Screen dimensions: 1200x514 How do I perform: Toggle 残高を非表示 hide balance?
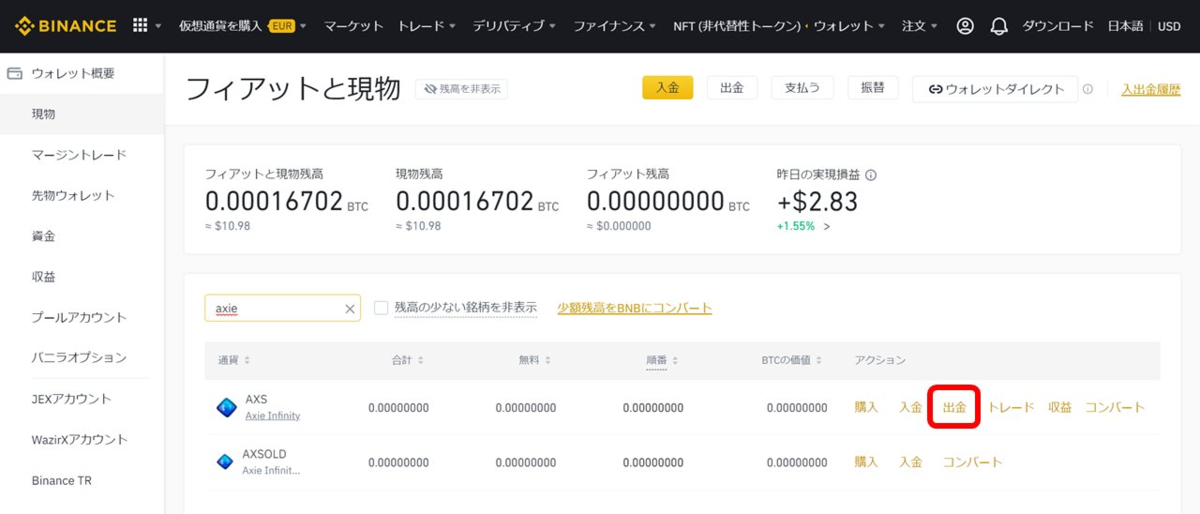pos(461,89)
